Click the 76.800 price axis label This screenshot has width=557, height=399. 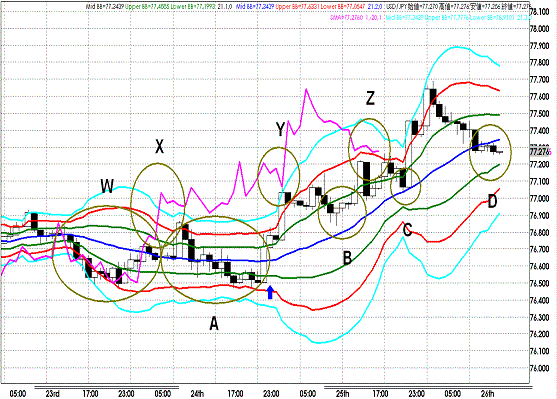pyautogui.click(x=540, y=233)
